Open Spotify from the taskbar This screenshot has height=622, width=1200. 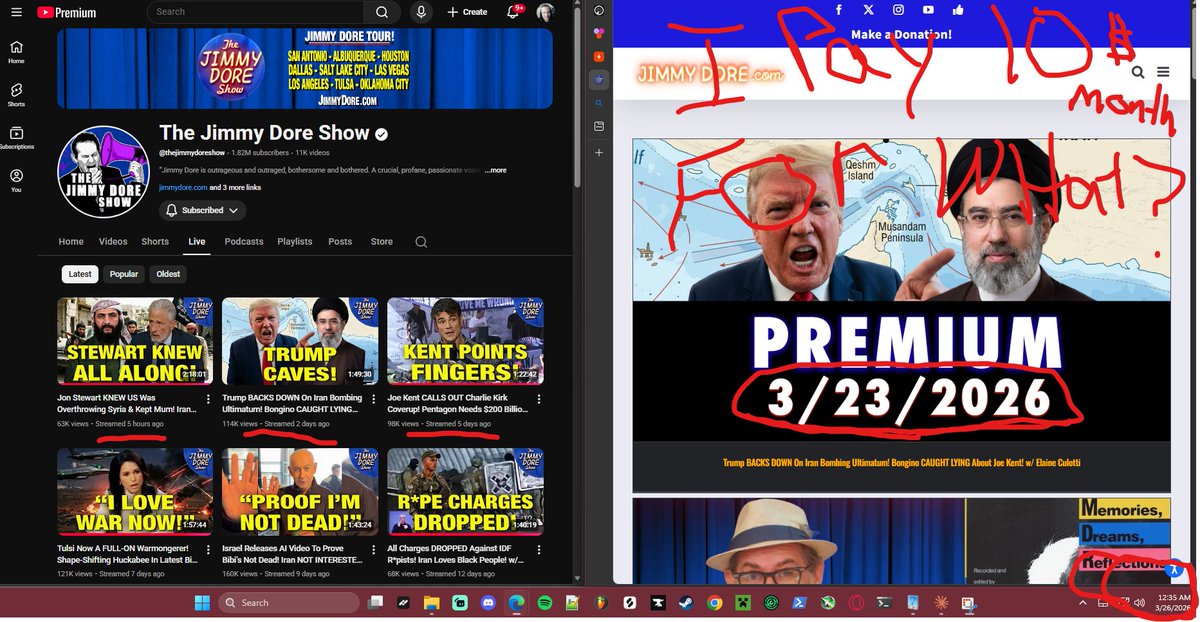[x=545, y=603]
